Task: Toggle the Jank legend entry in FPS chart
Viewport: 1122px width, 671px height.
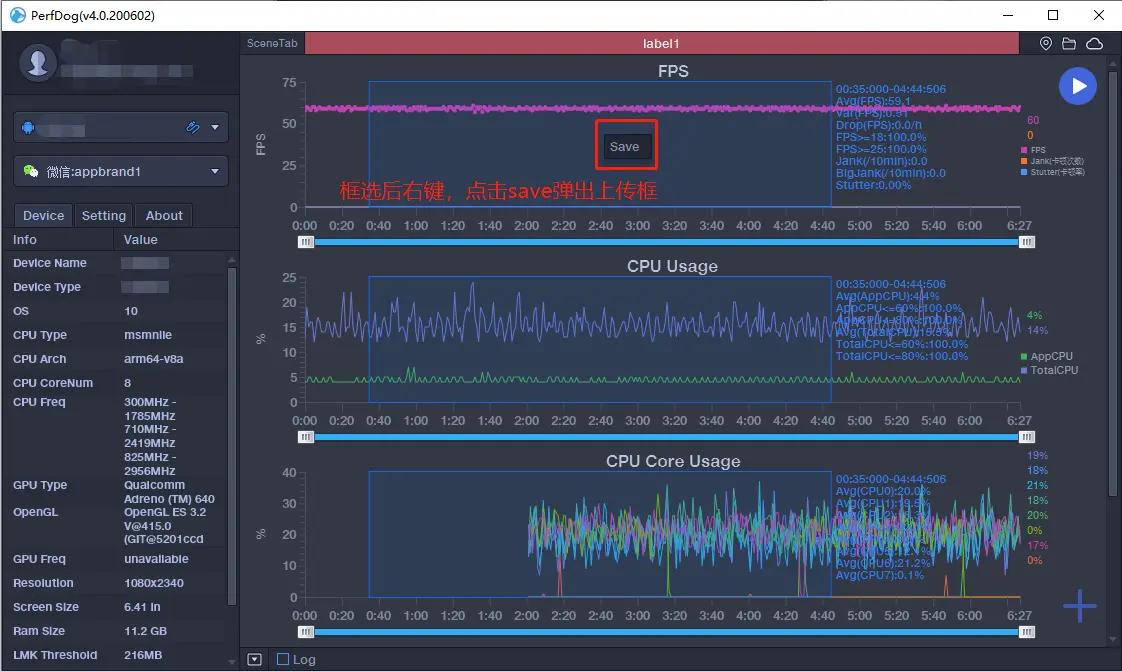Action: pyautogui.click(x=1053, y=161)
